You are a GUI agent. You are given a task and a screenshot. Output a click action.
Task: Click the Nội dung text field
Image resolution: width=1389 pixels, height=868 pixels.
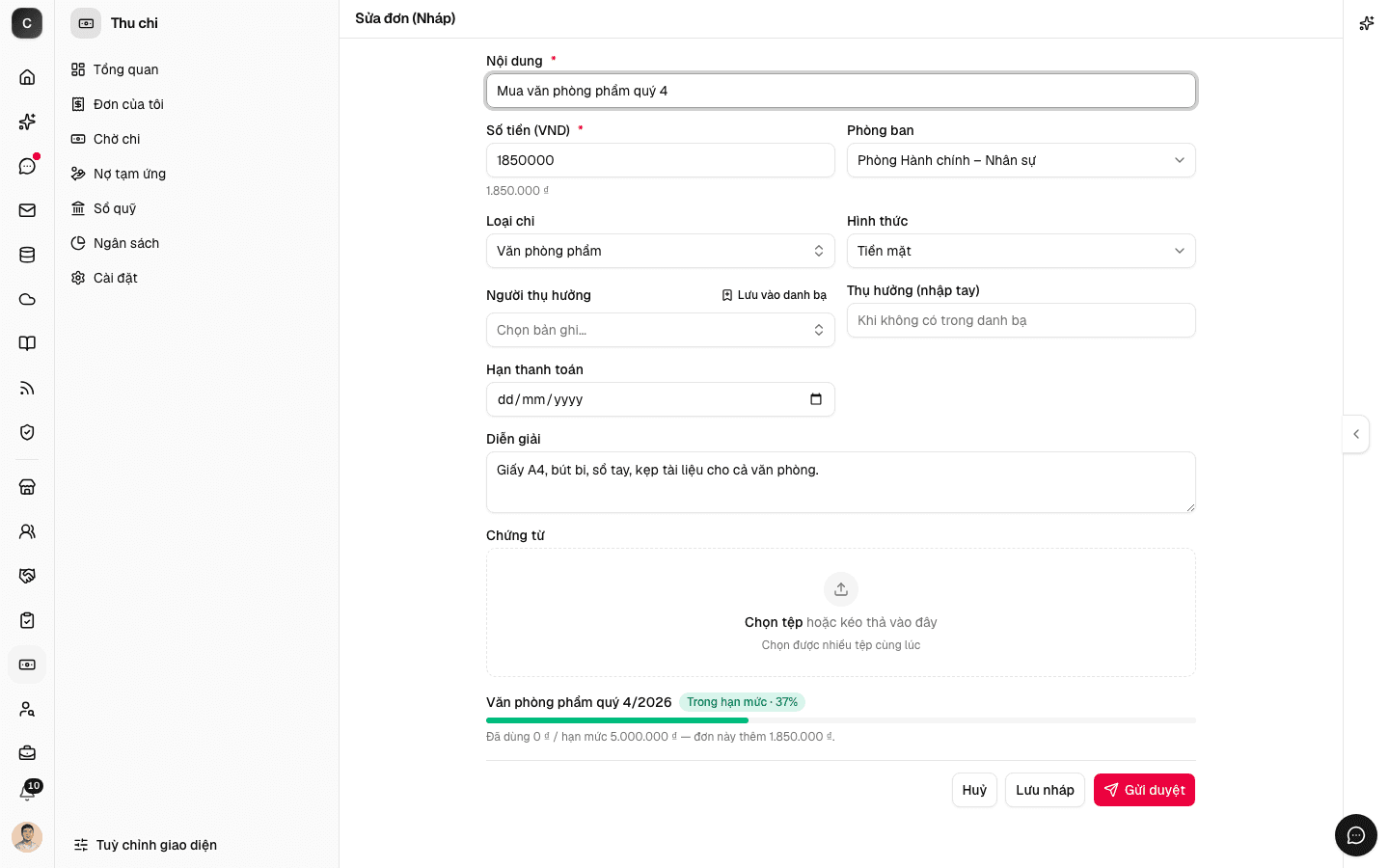tap(841, 91)
